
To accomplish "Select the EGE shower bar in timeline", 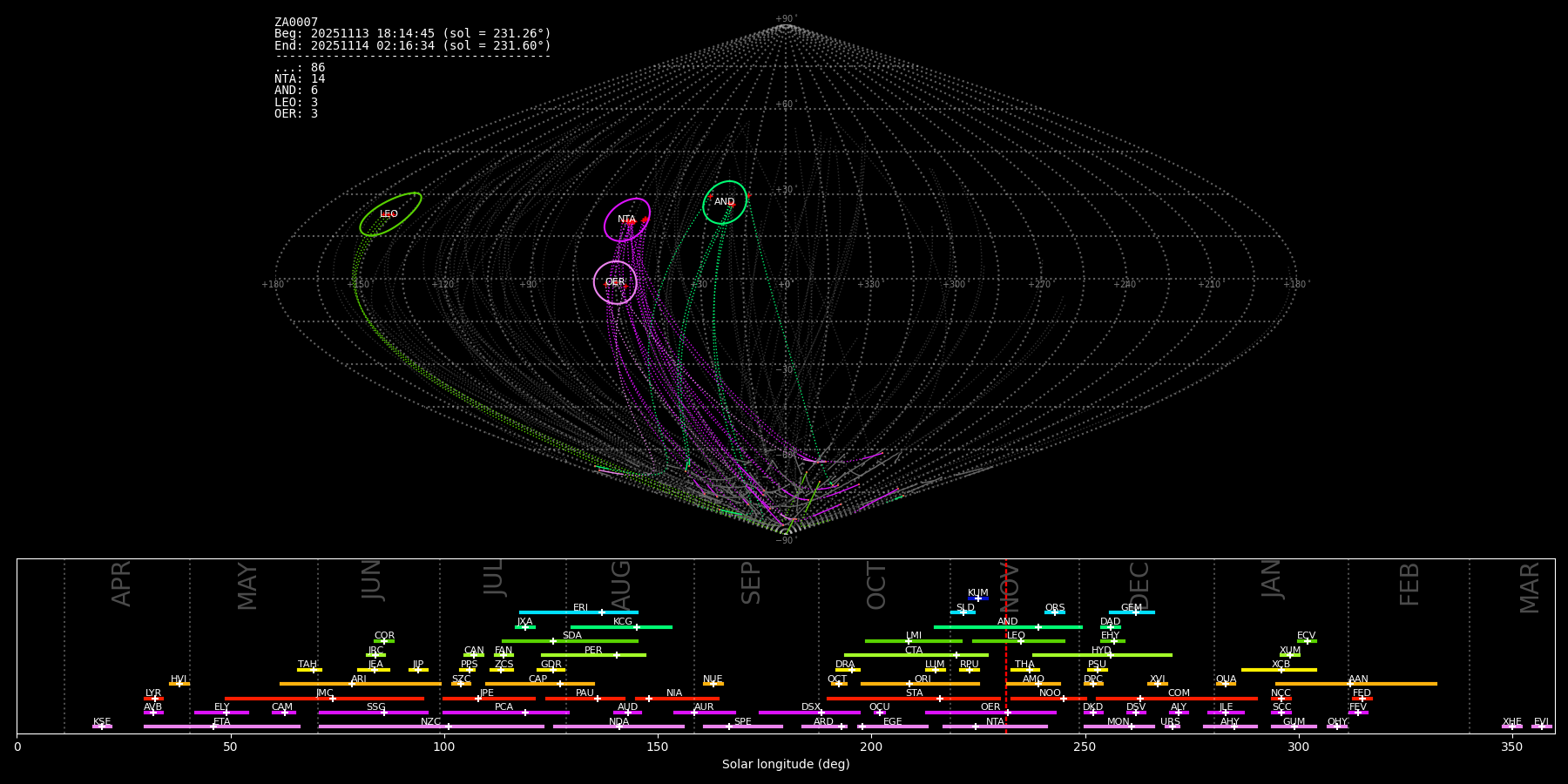I will click(892, 727).
